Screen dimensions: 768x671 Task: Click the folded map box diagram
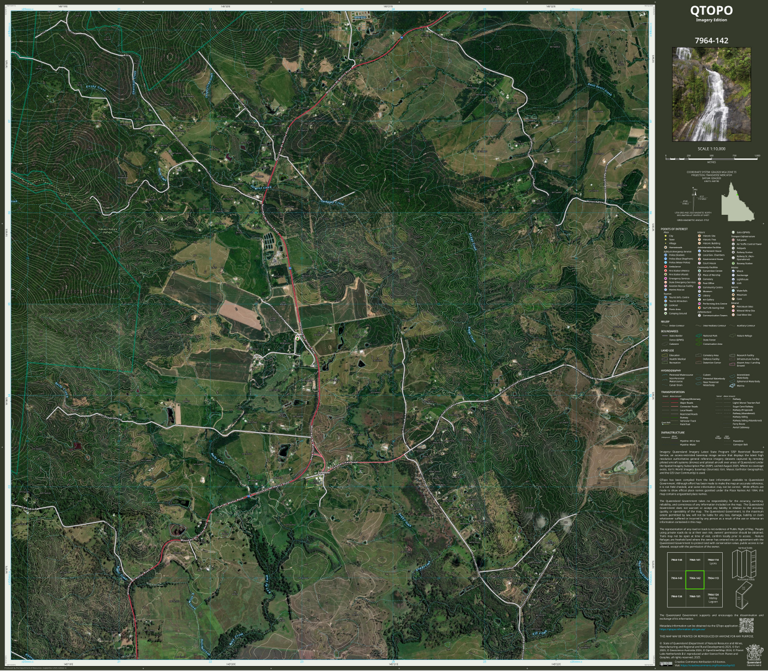743,596
